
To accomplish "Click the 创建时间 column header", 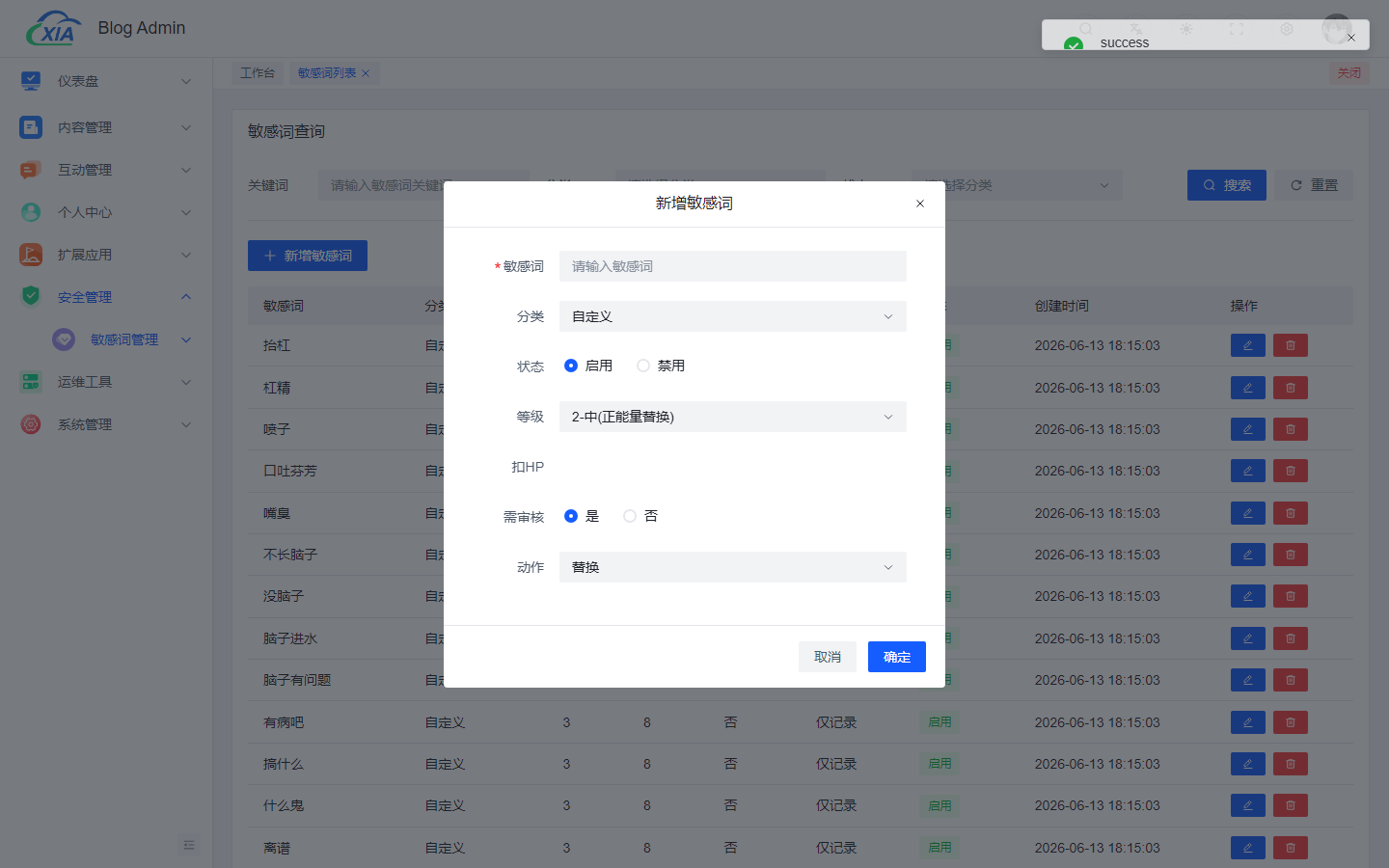I will [1062, 306].
